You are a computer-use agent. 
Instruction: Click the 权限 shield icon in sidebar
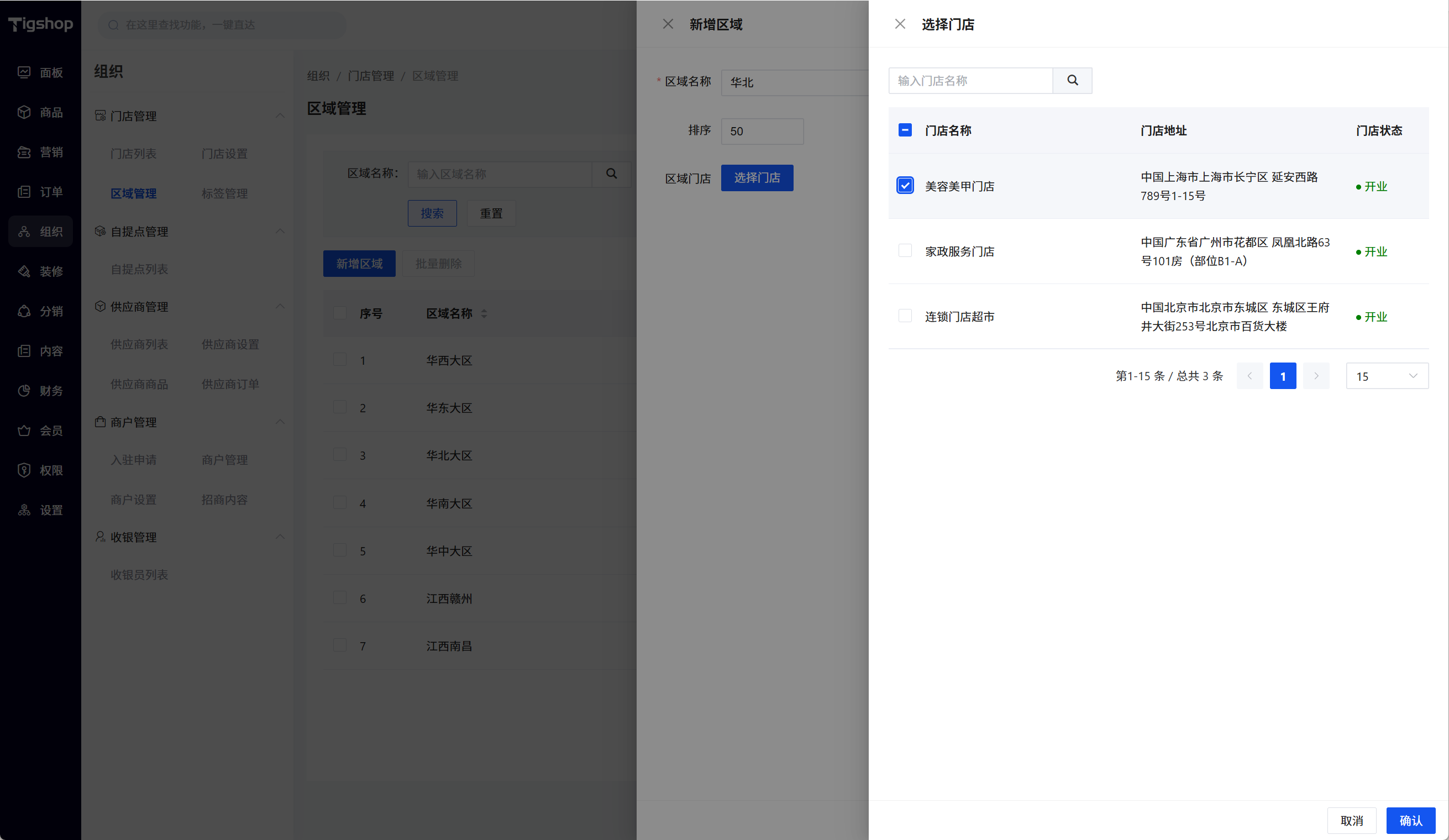coord(24,470)
